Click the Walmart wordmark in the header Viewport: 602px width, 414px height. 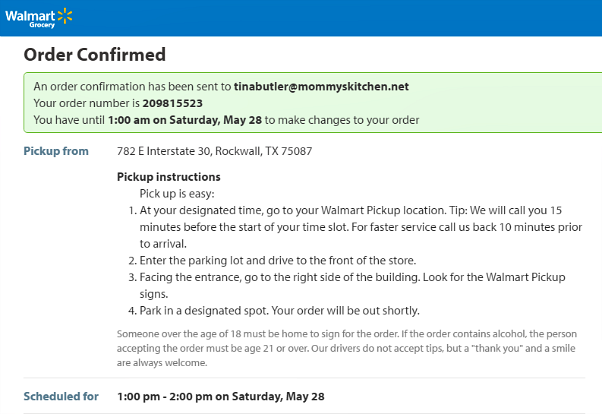tap(30, 14)
